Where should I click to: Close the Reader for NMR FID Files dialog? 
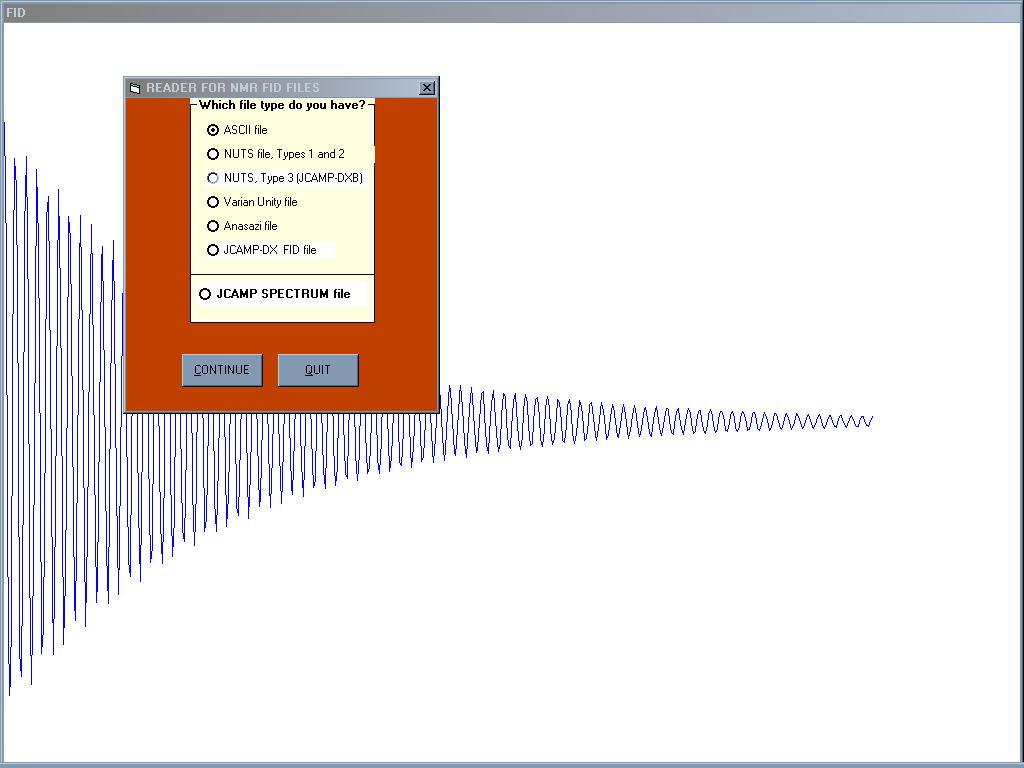tap(426, 88)
